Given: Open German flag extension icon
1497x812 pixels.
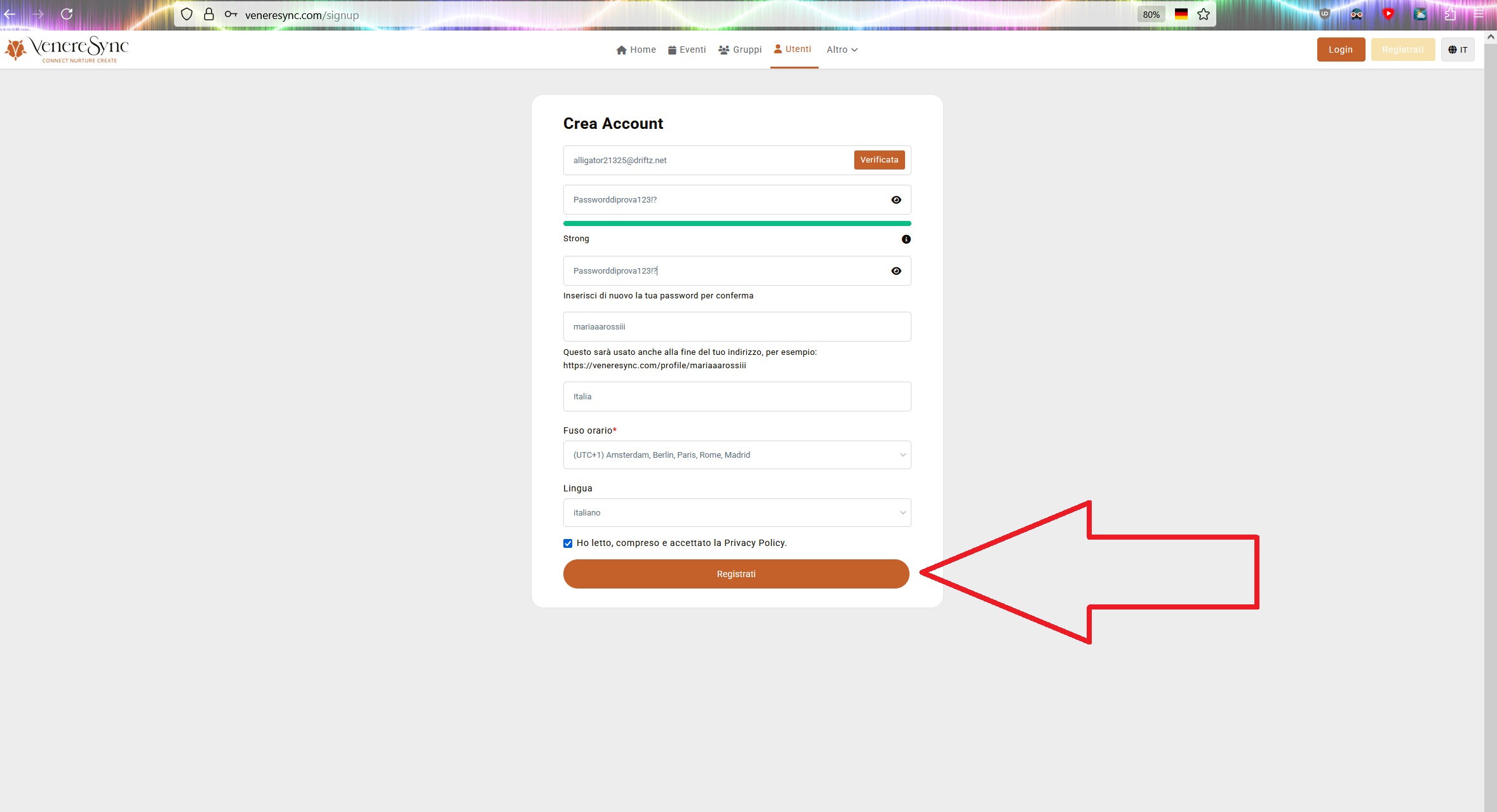Looking at the screenshot, I should click(1181, 15).
